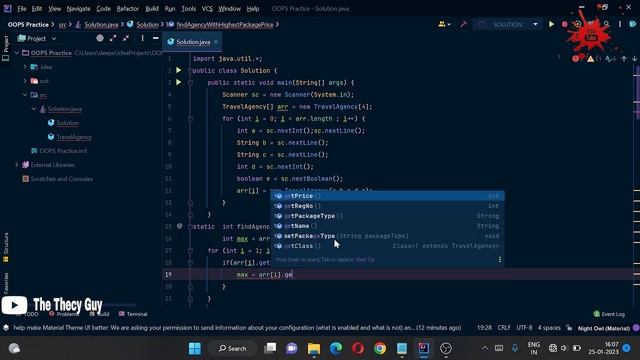Click the Build project hammer icon
The width and height of the screenshot is (640, 360).
coord(463,24)
